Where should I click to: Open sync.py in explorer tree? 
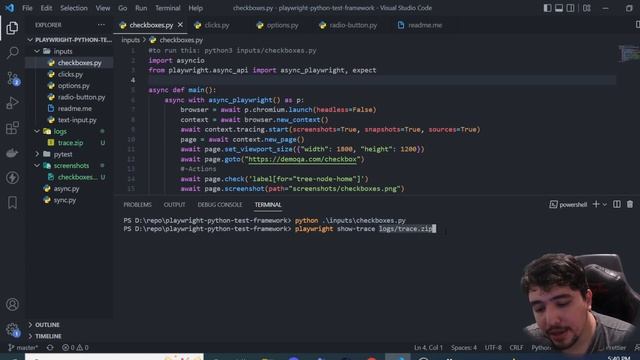[69, 200]
